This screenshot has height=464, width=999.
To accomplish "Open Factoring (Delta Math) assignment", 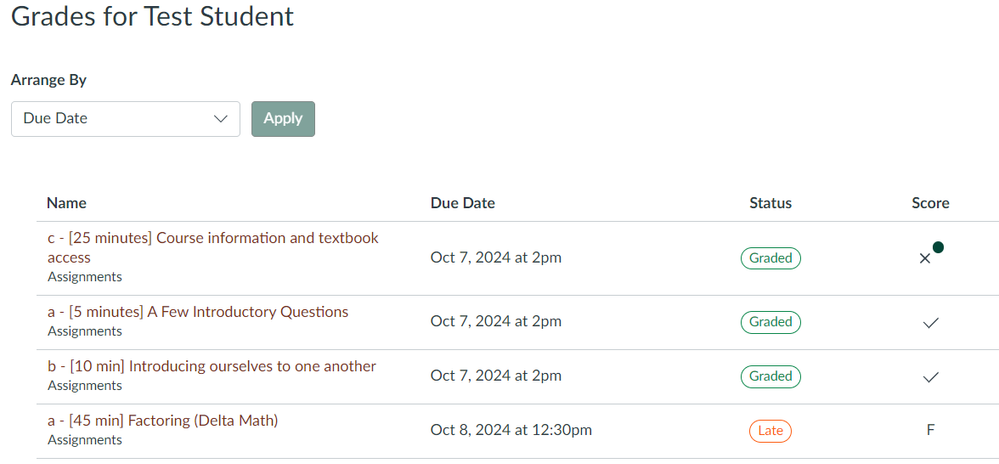I will (x=163, y=420).
